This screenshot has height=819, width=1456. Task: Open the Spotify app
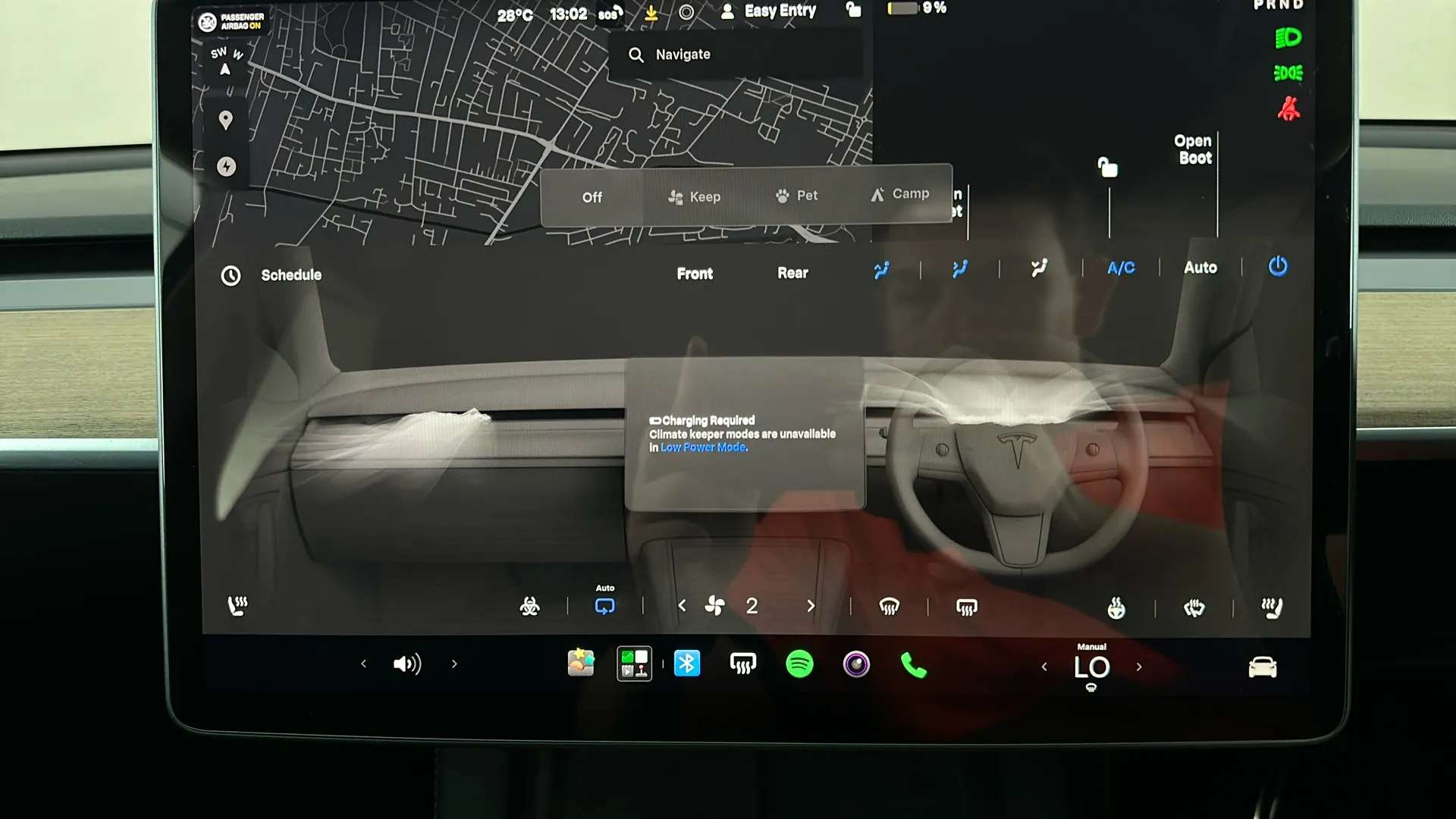[799, 664]
